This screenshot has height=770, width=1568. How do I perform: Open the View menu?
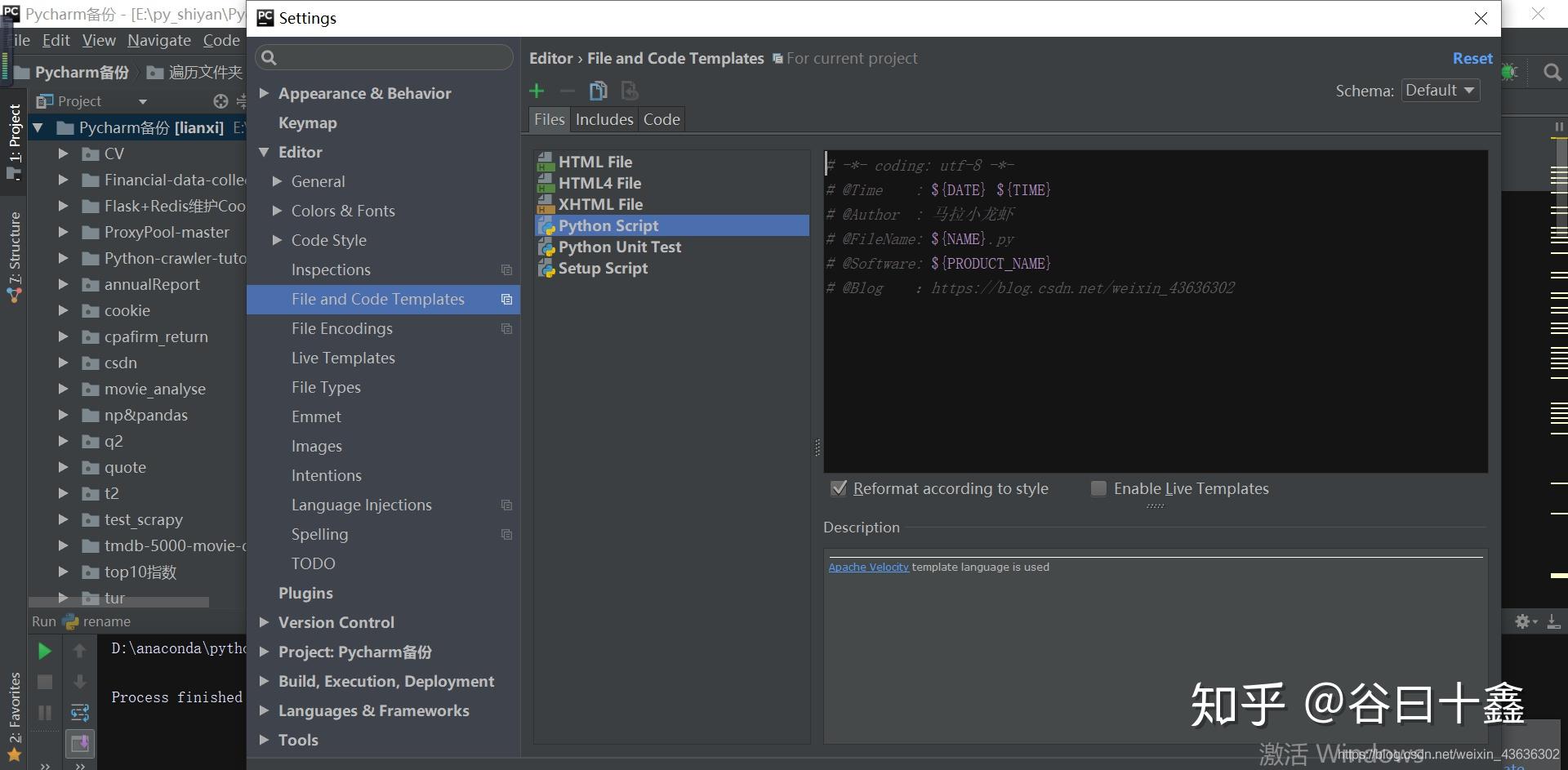coord(99,40)
